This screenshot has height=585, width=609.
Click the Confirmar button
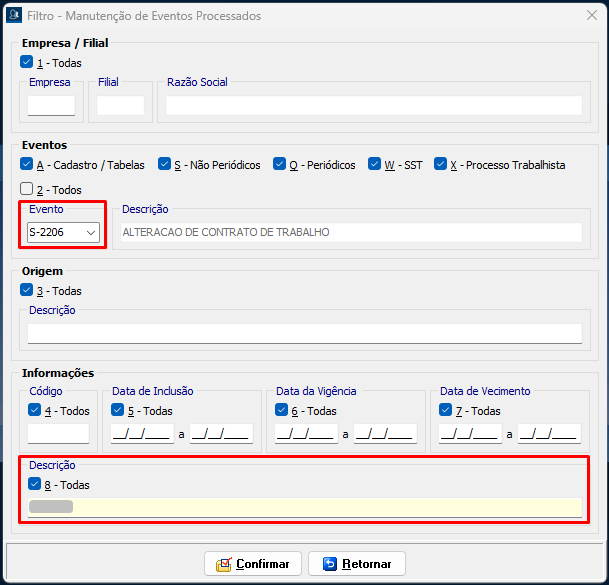[252, 564]
